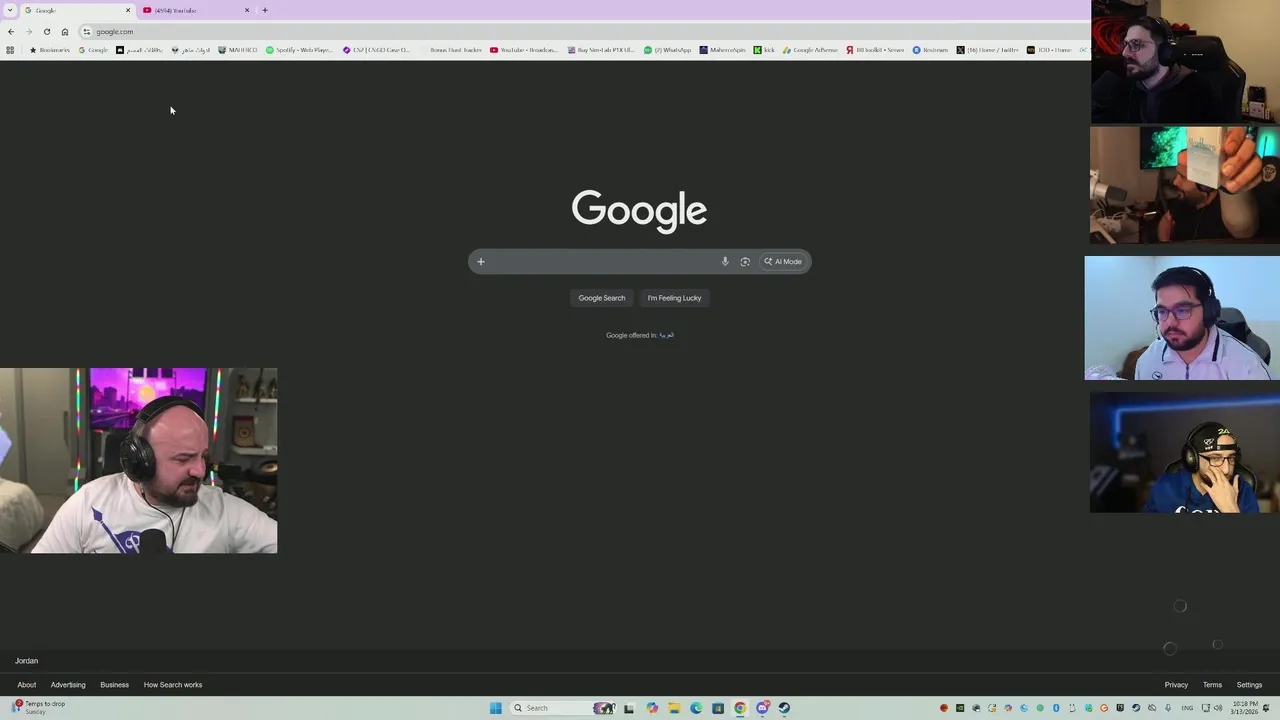Open the Settings footer menu
The width and height of the screenshot is (1280, 720).
[x=1249, y=685]
